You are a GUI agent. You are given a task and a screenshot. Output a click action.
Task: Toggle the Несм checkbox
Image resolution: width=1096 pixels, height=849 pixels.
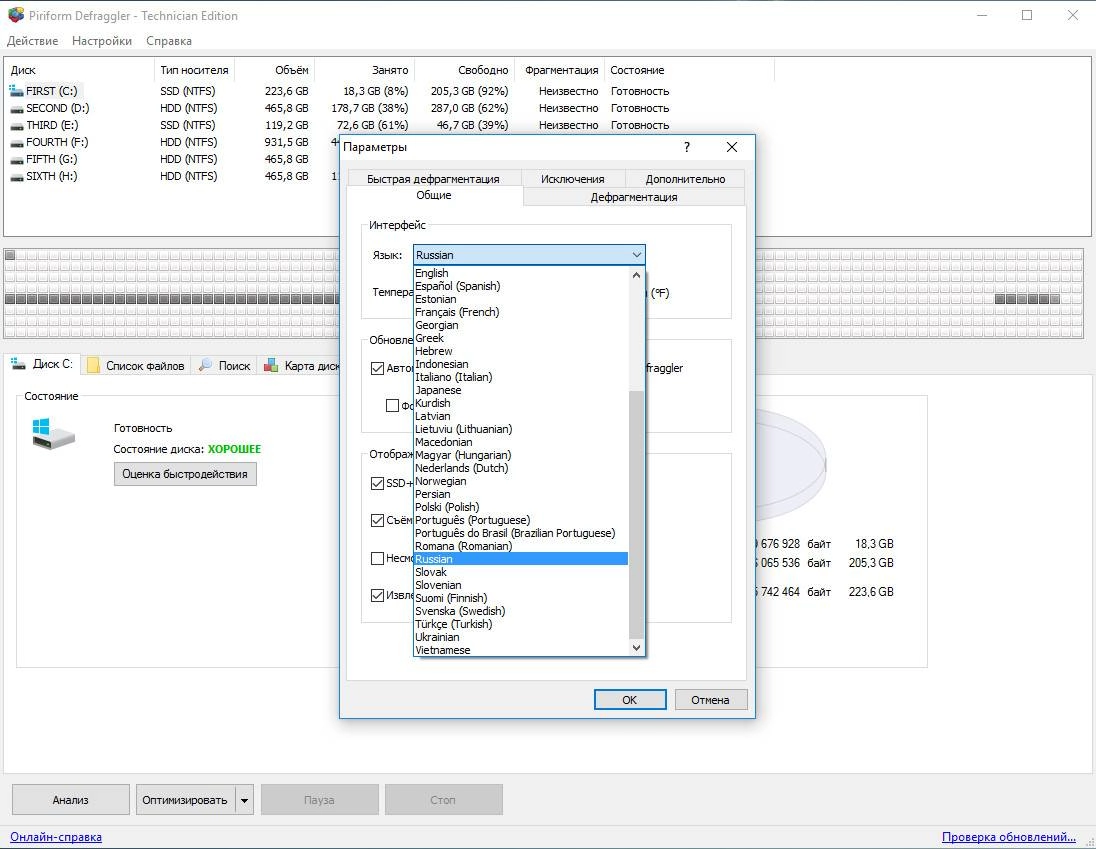click(x=377, y=558)
